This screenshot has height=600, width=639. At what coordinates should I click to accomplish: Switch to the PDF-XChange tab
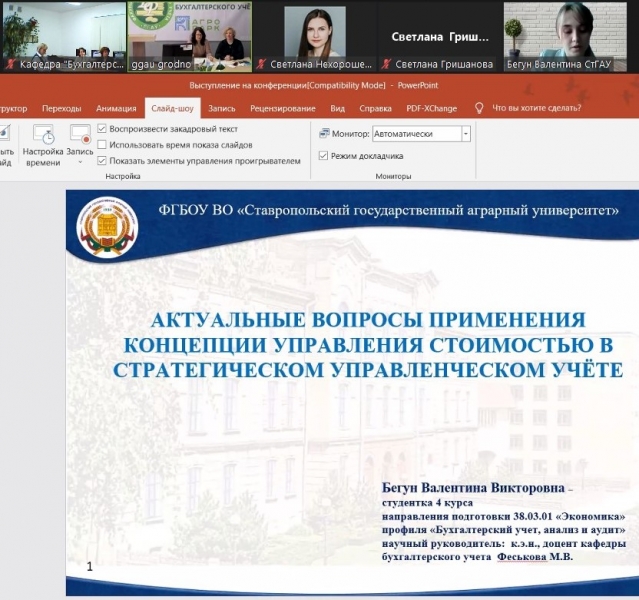432,108
